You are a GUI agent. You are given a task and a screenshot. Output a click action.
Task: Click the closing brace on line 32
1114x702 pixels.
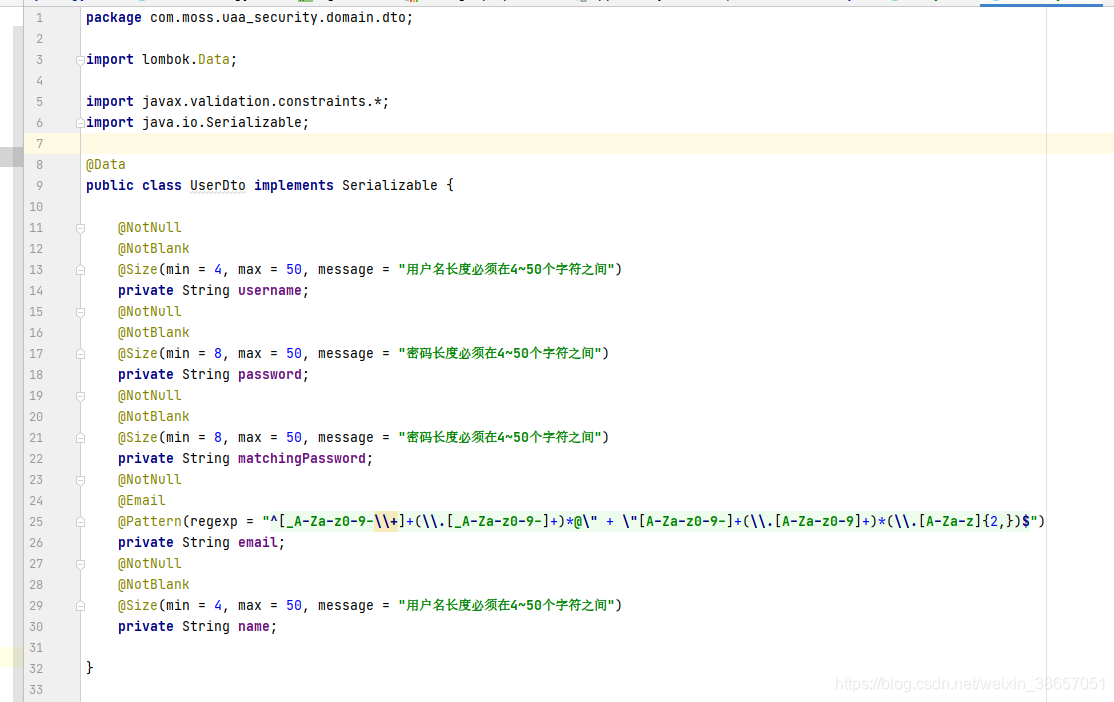pos(90,667)
